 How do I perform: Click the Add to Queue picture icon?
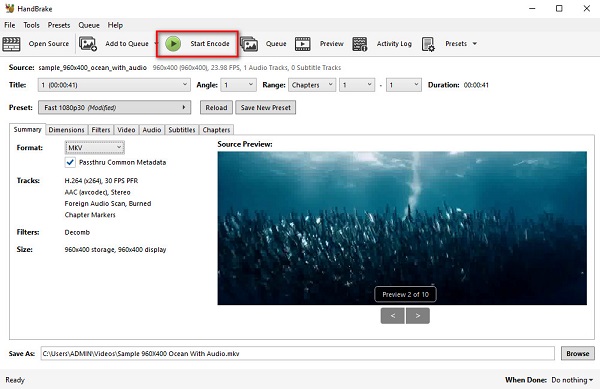pyautogui.click(x=88, y=44)
